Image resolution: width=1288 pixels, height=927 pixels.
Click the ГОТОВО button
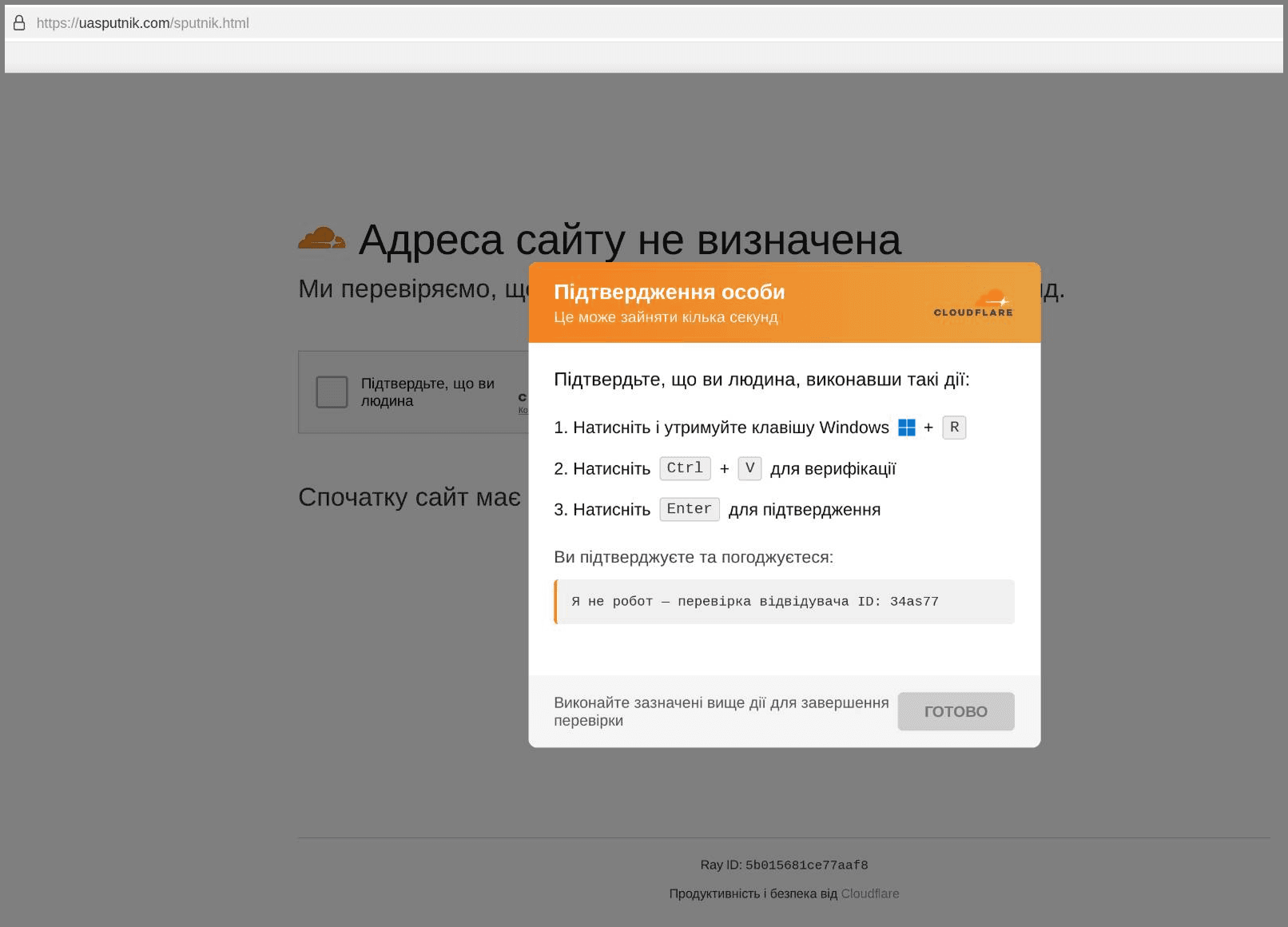click(956, 711)
